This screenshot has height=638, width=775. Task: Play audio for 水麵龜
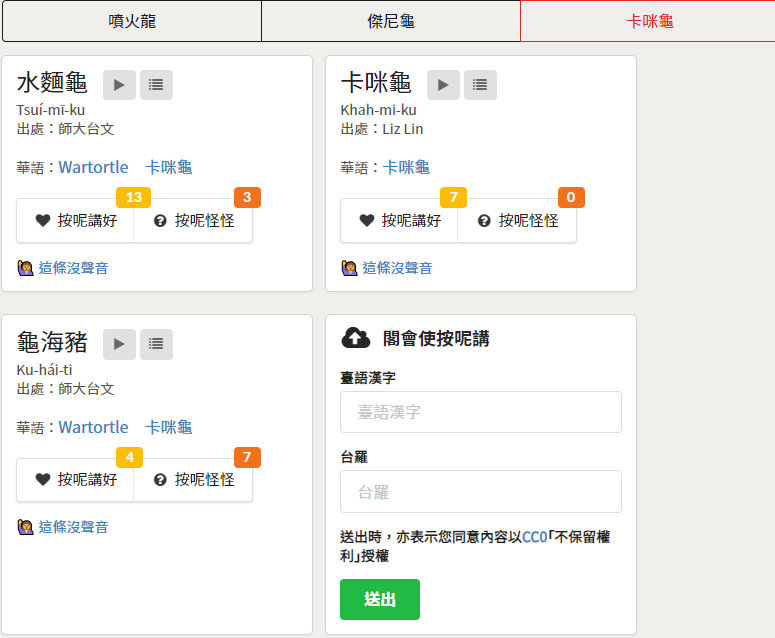pyautogui.click(x=119, y=85)
